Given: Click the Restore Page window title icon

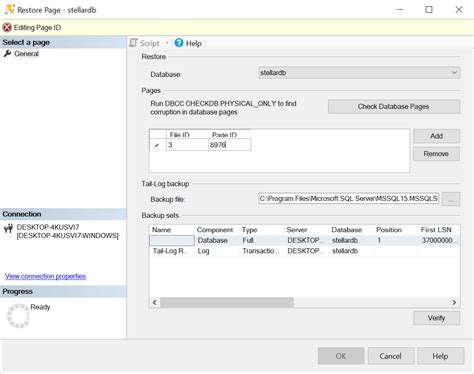Looking at the screenshot, I should [x=10, y=9].
